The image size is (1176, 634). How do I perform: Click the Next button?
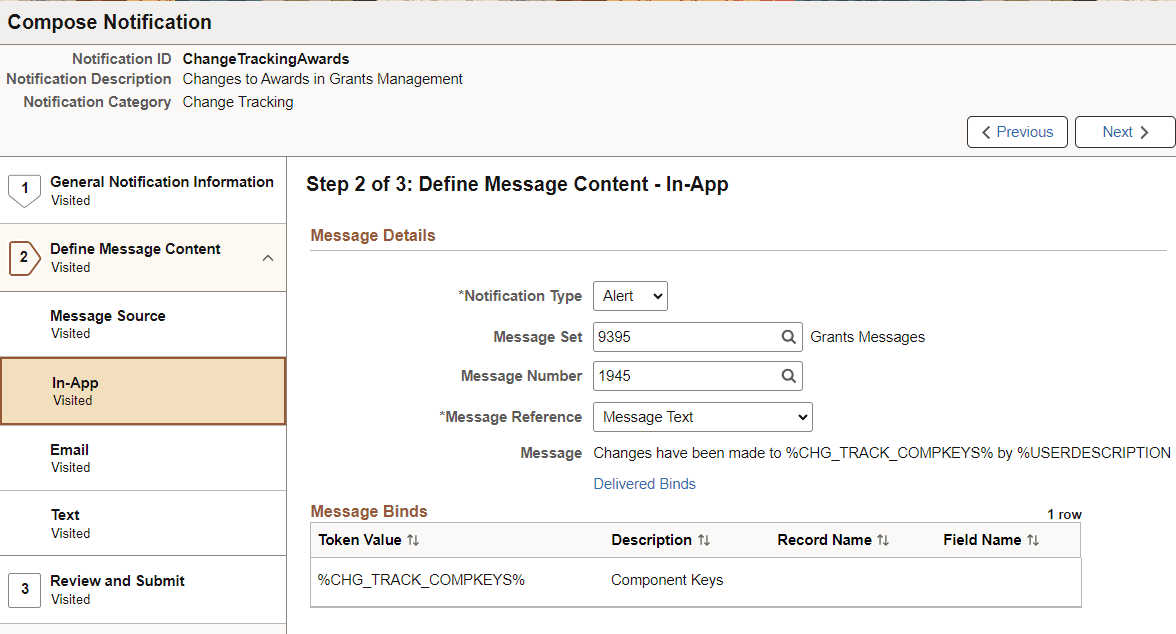point(1124,131)
